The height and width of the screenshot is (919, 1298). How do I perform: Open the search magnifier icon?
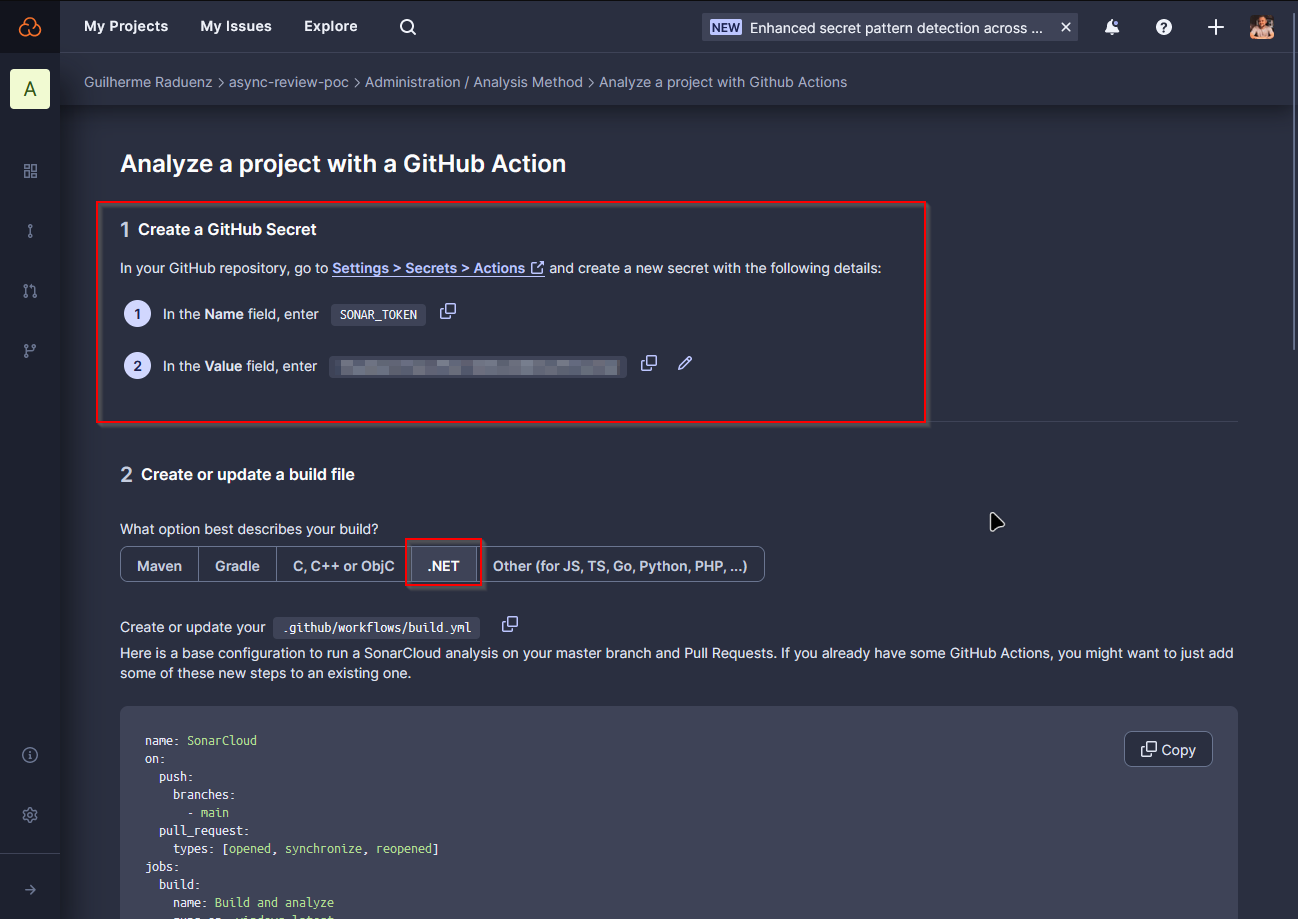click(x=408, y=27)
